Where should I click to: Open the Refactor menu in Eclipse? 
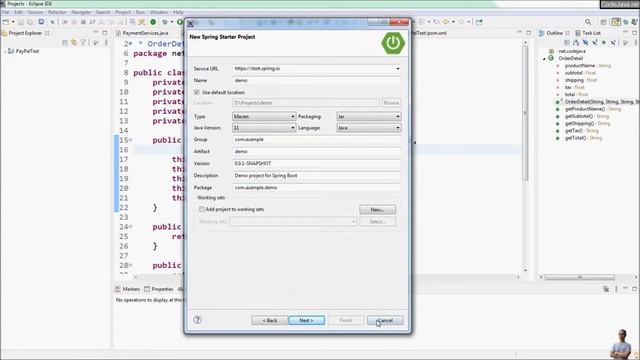[x=57, y=12]
